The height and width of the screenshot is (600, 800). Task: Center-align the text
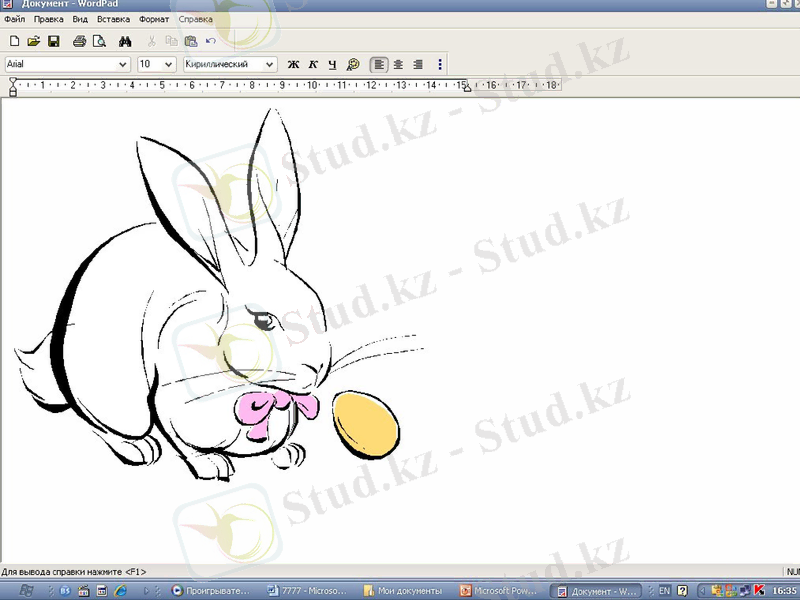(x=398, y=64)
